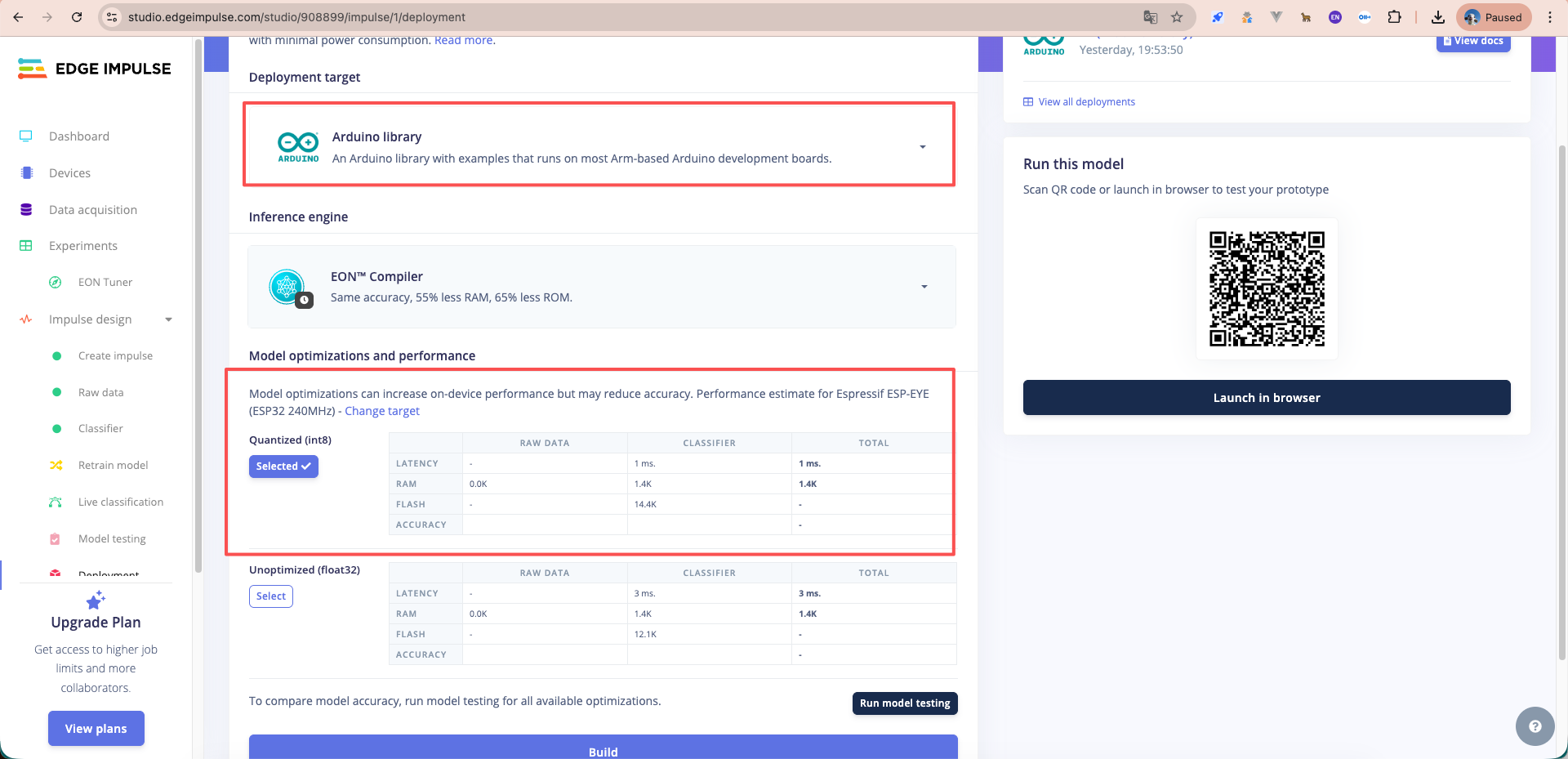
Task: Click the Launch in browser button
Action: [x=1266, y=398]
